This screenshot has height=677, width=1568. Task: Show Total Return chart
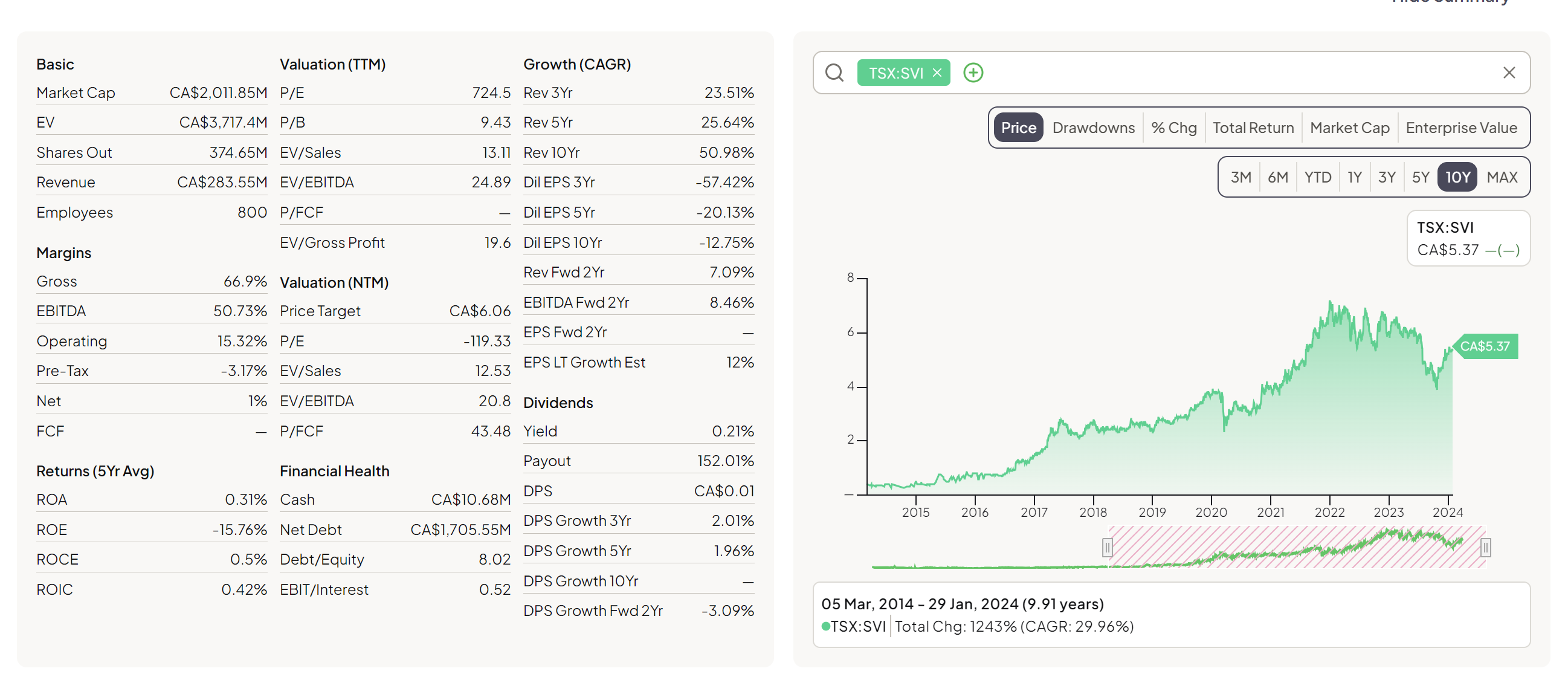point(1253,128)
